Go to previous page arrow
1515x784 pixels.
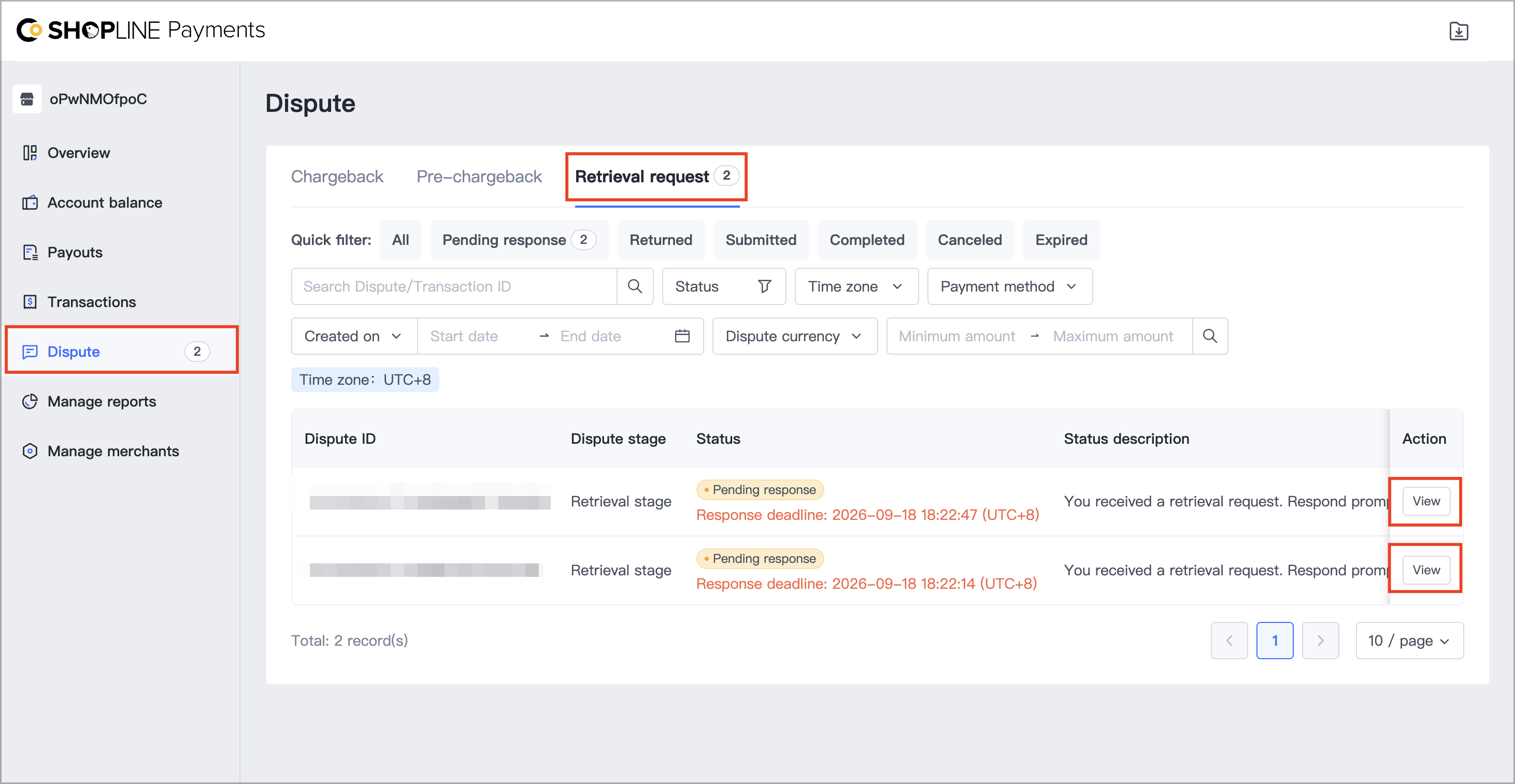[1228, 641]
